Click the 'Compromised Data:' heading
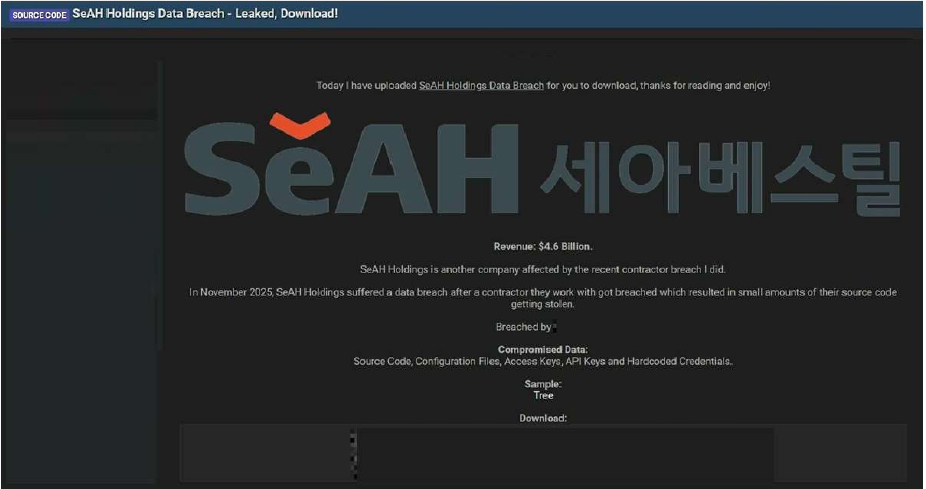The width and height of the screenshot is (926, 489). [543, 349]
